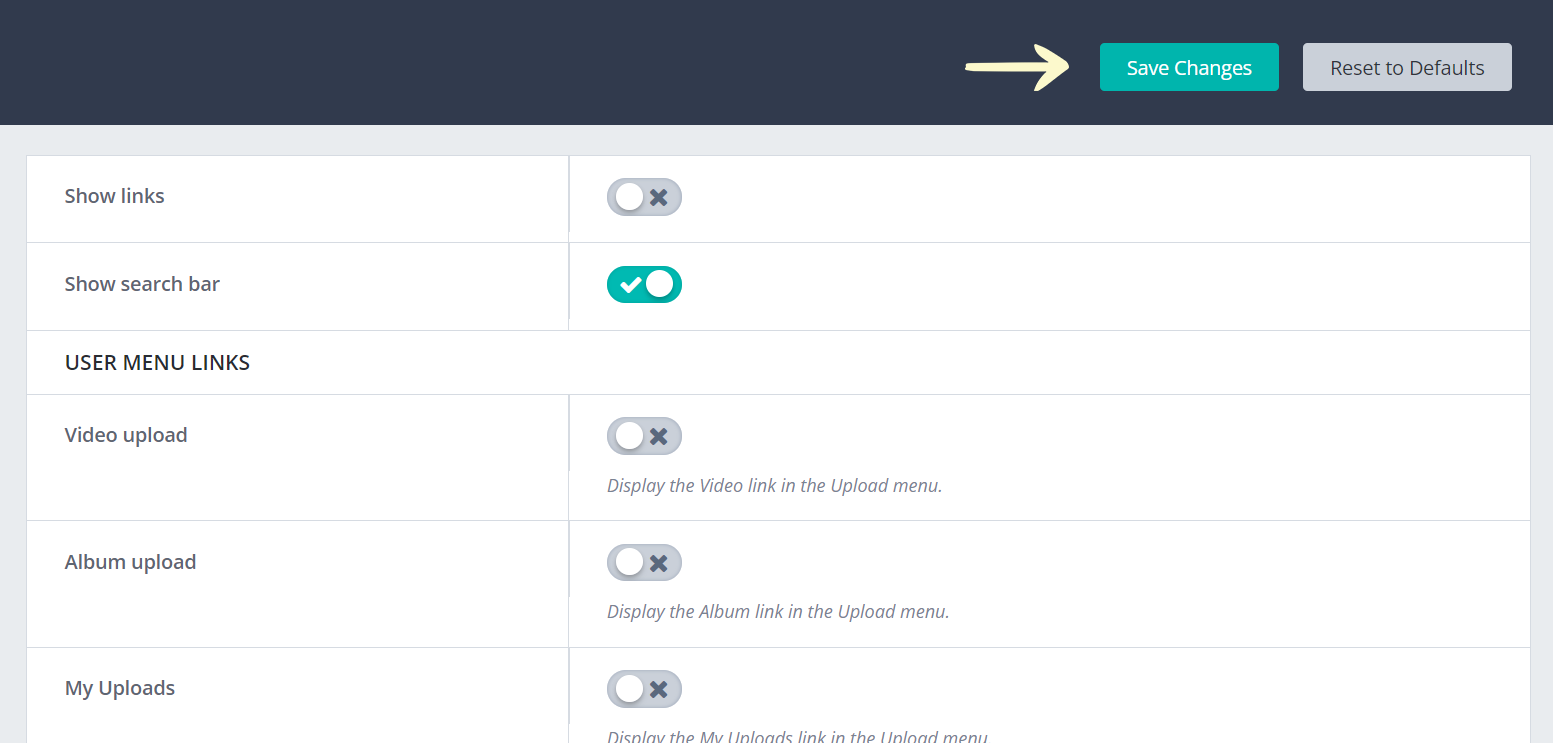Screen dimensions: 1553x743
Task: Click the My Uploads label
Action: (120, 688)
